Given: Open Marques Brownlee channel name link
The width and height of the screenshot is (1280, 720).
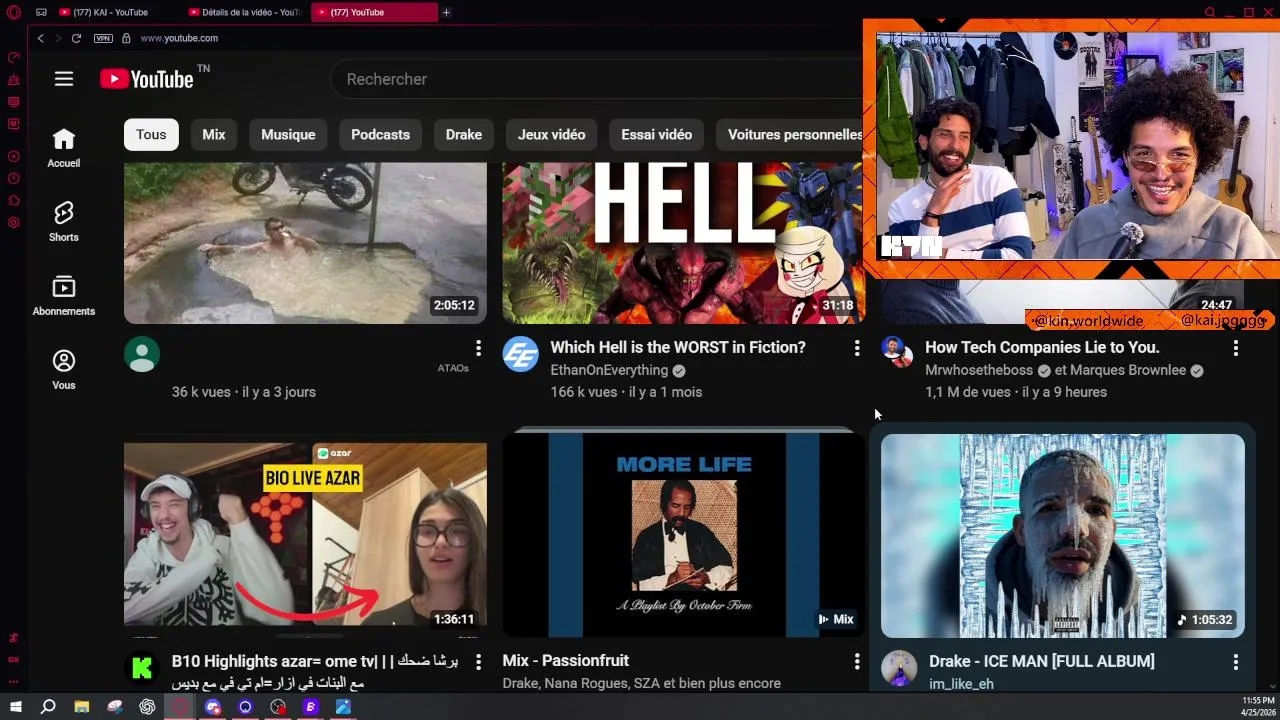Looking at the screenshot, I should (1128, 370).
